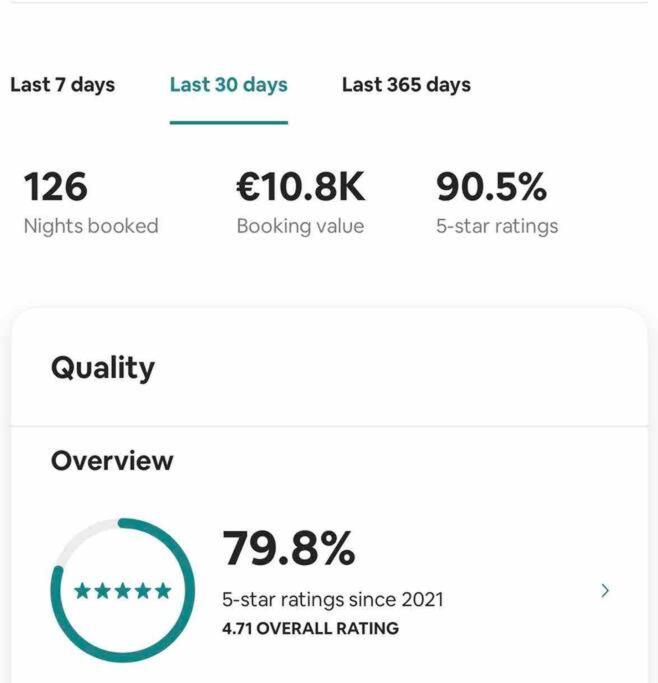Open the 5-star ratings since 2021 text
This screenshot has height=683, width=658.
332,600
